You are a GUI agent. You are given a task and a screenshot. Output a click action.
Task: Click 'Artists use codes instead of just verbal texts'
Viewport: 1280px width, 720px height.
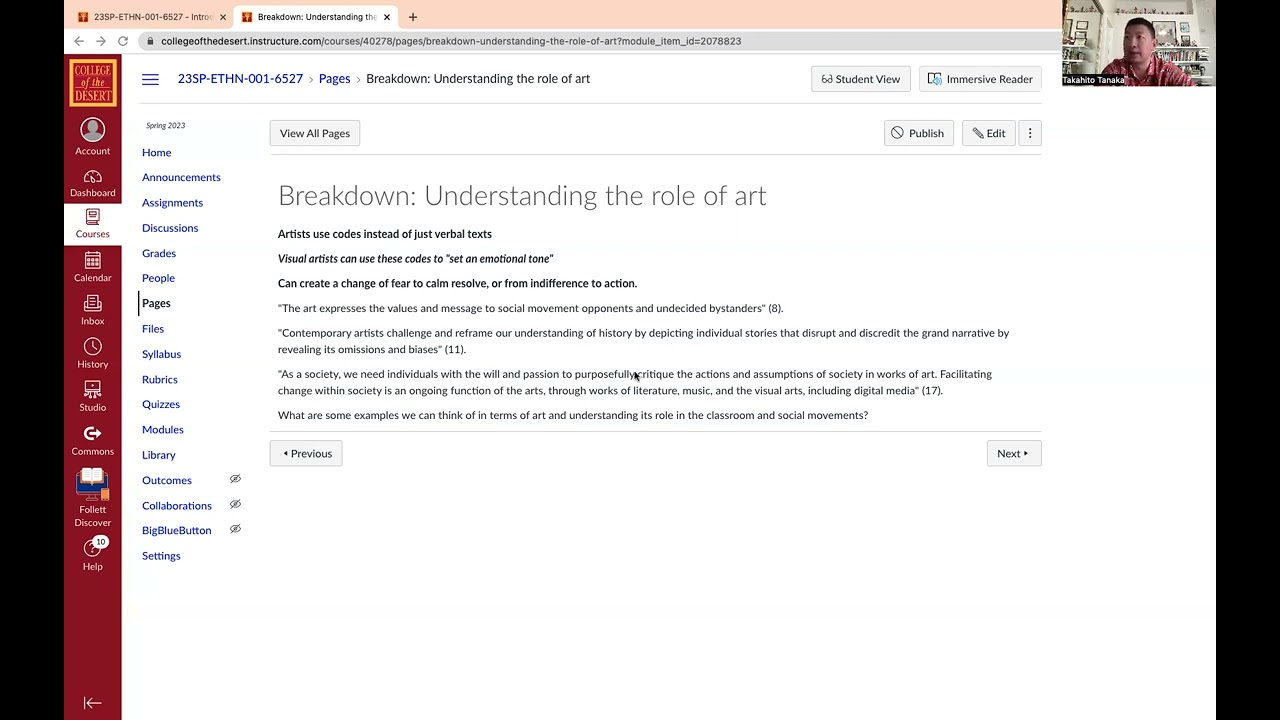click(385, 234)
